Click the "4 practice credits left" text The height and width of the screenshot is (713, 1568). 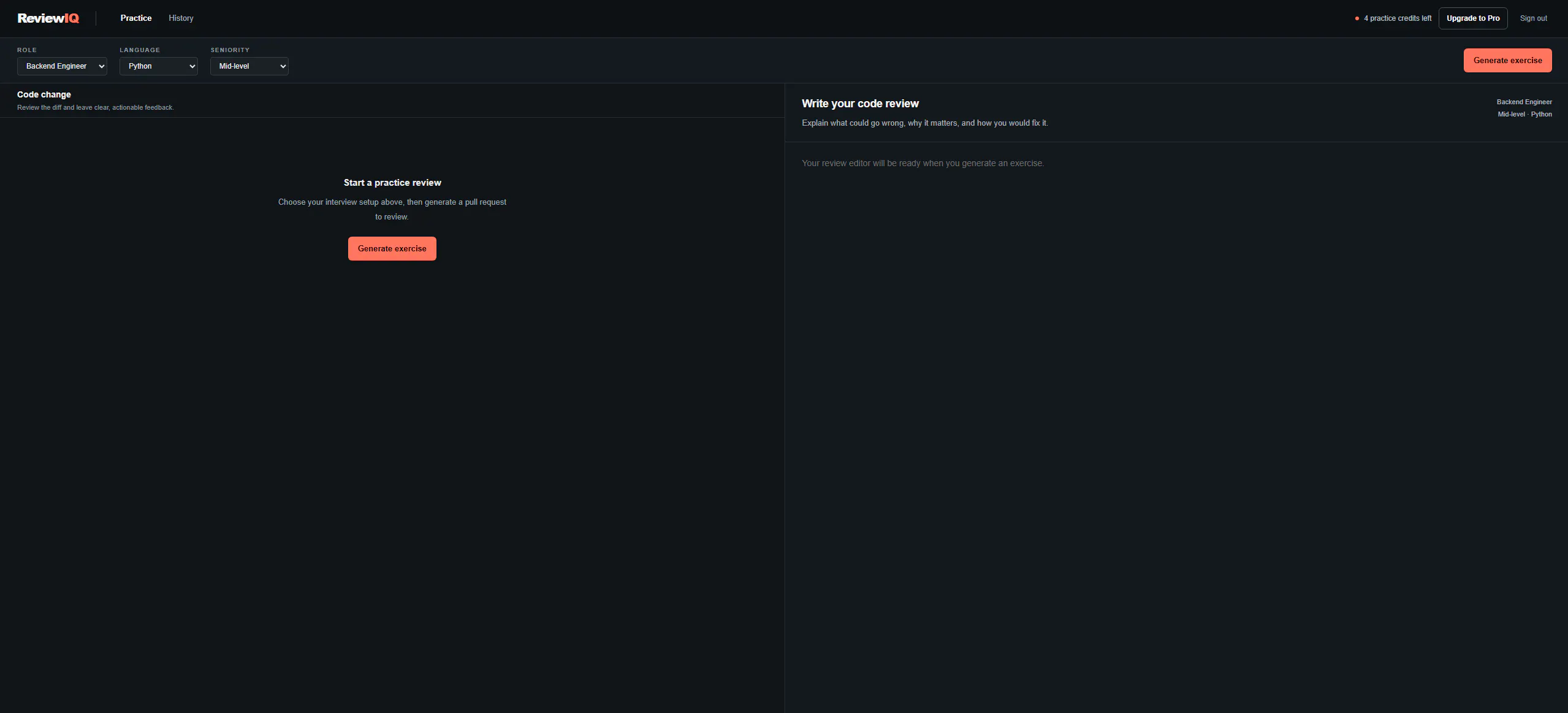click(1398, 18)
